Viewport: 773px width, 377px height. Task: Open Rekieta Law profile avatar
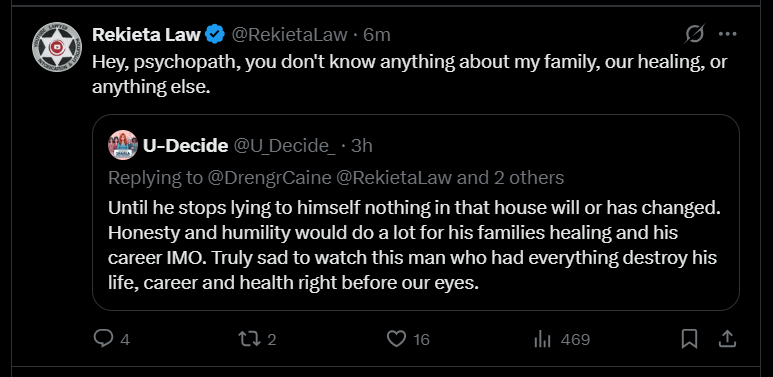point(57,47)
